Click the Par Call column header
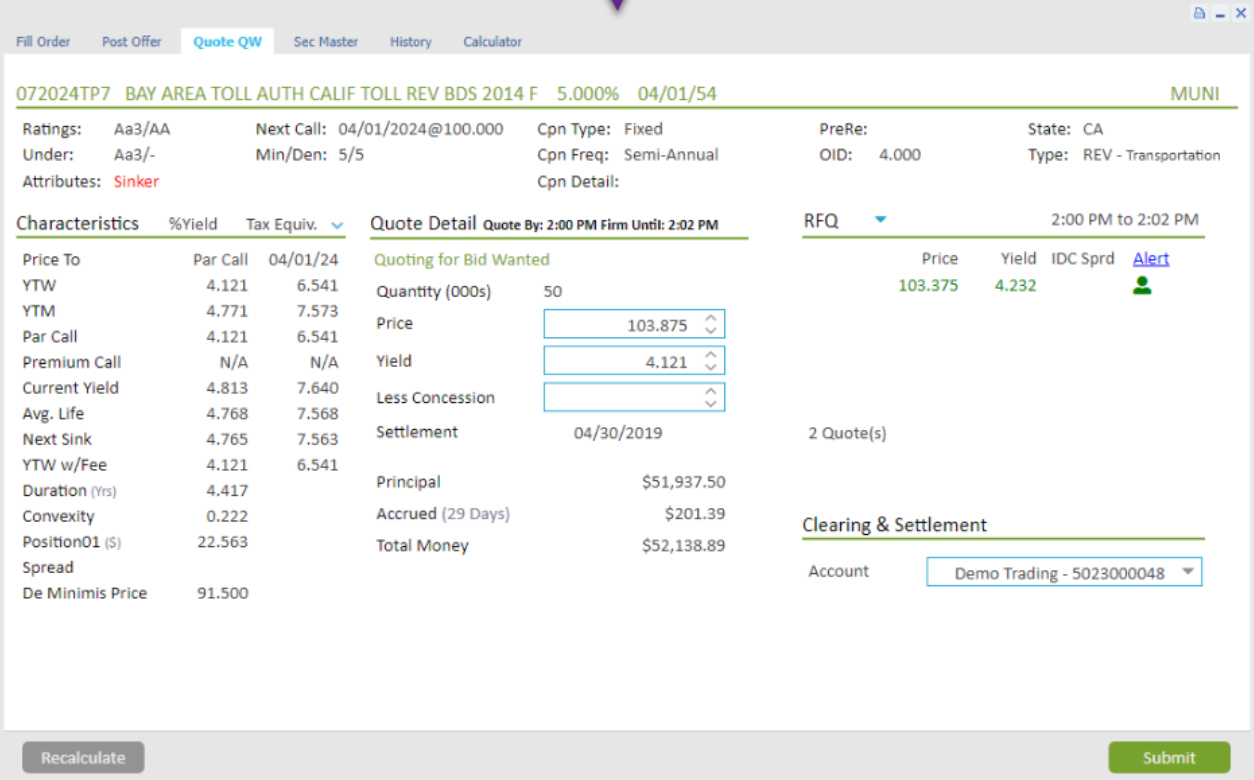This screenshot has width=1254, height=780. 221,260
